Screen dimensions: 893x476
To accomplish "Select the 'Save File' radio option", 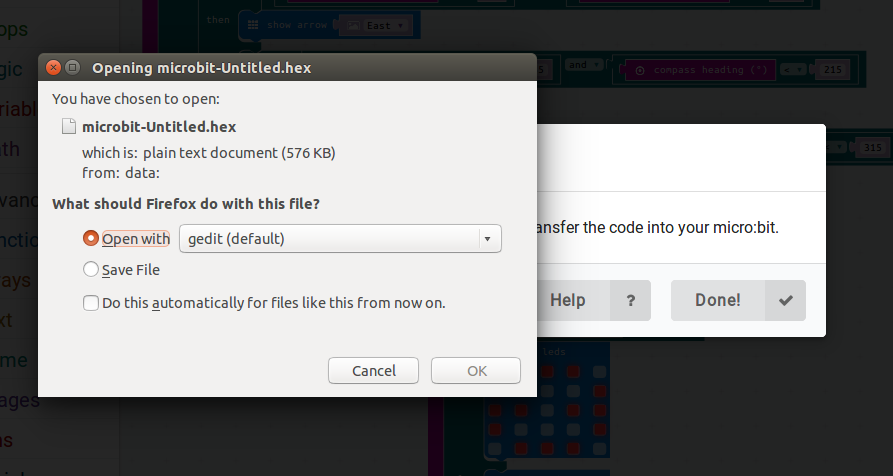I will pyautogui.click(x=91, y=269).
